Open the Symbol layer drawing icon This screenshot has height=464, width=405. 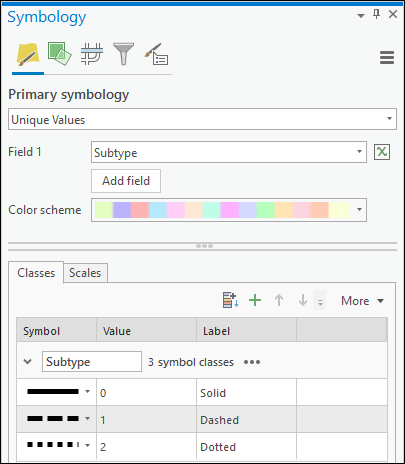(92, 54)
